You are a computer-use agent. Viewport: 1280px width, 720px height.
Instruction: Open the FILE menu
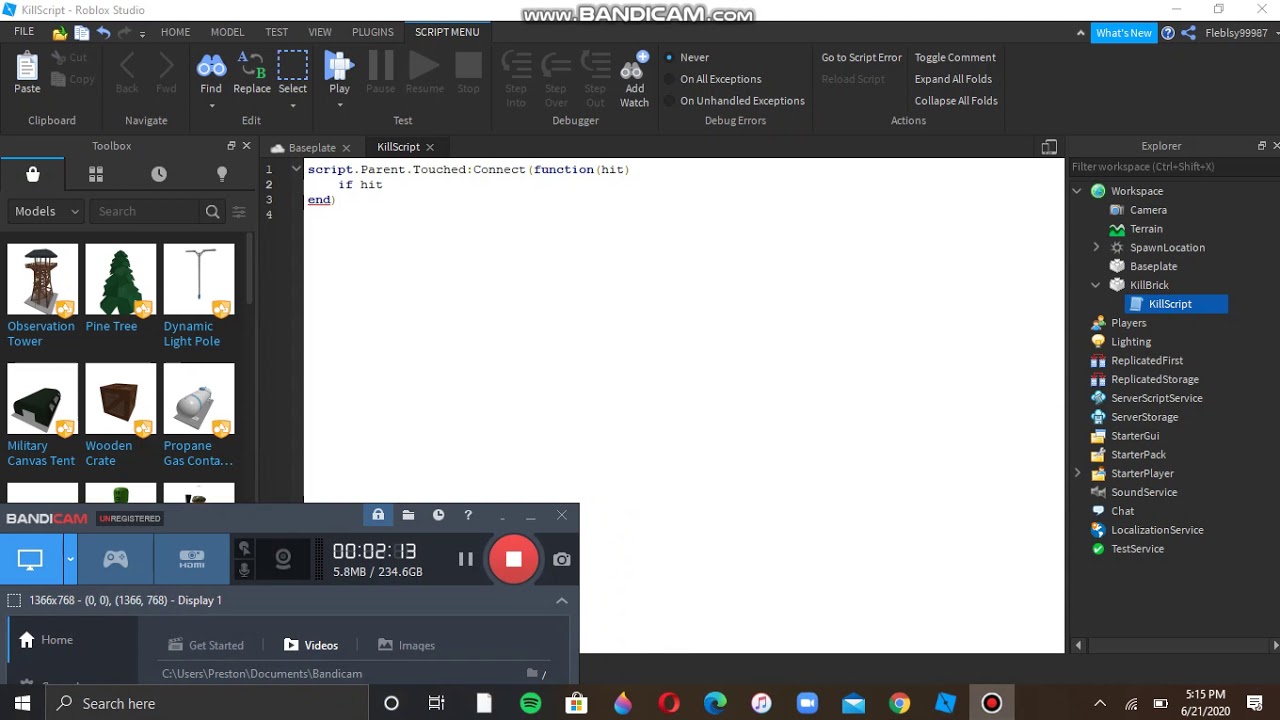[x=24, y=32]
